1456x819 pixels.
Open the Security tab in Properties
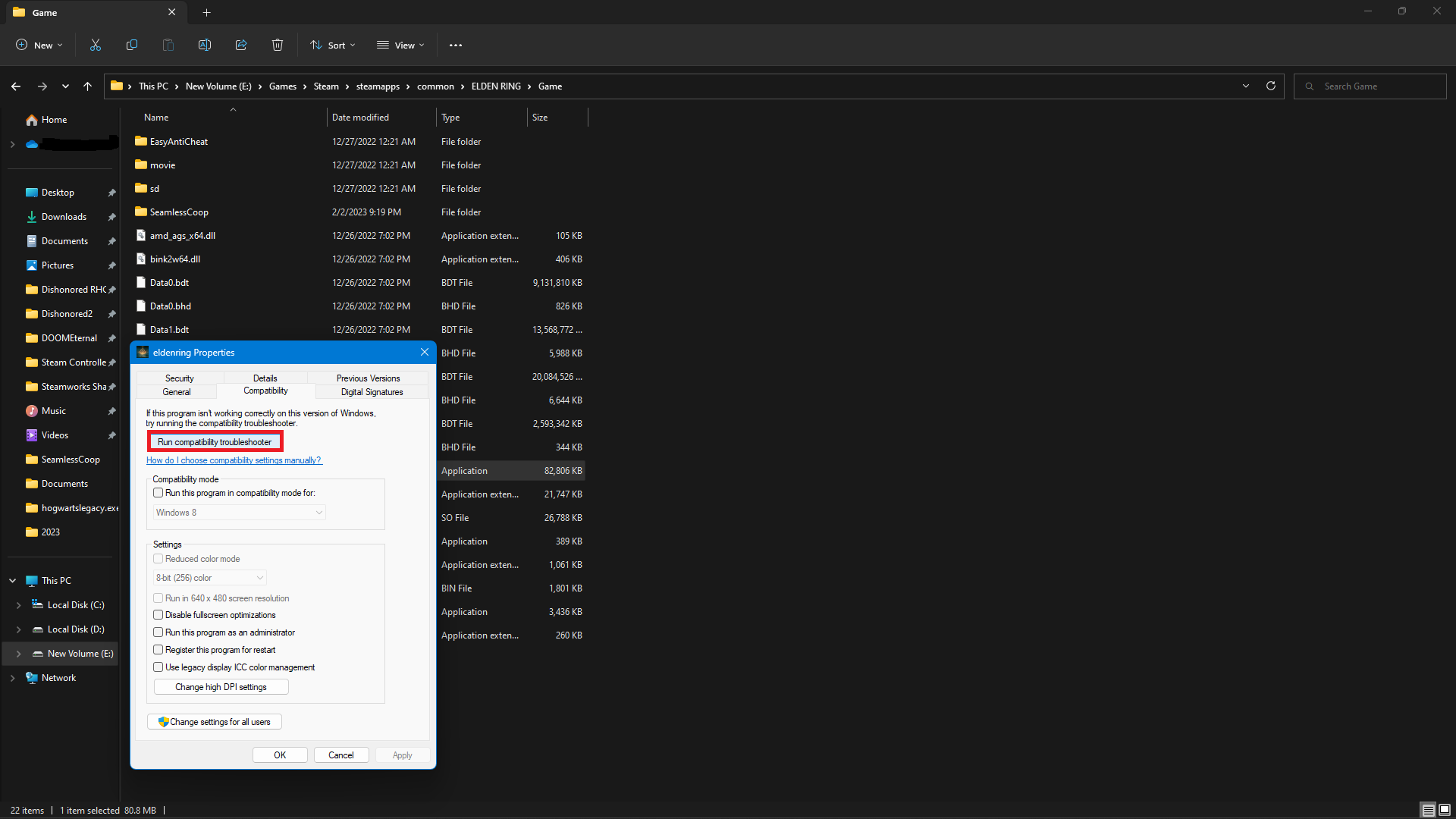(180, 378)
